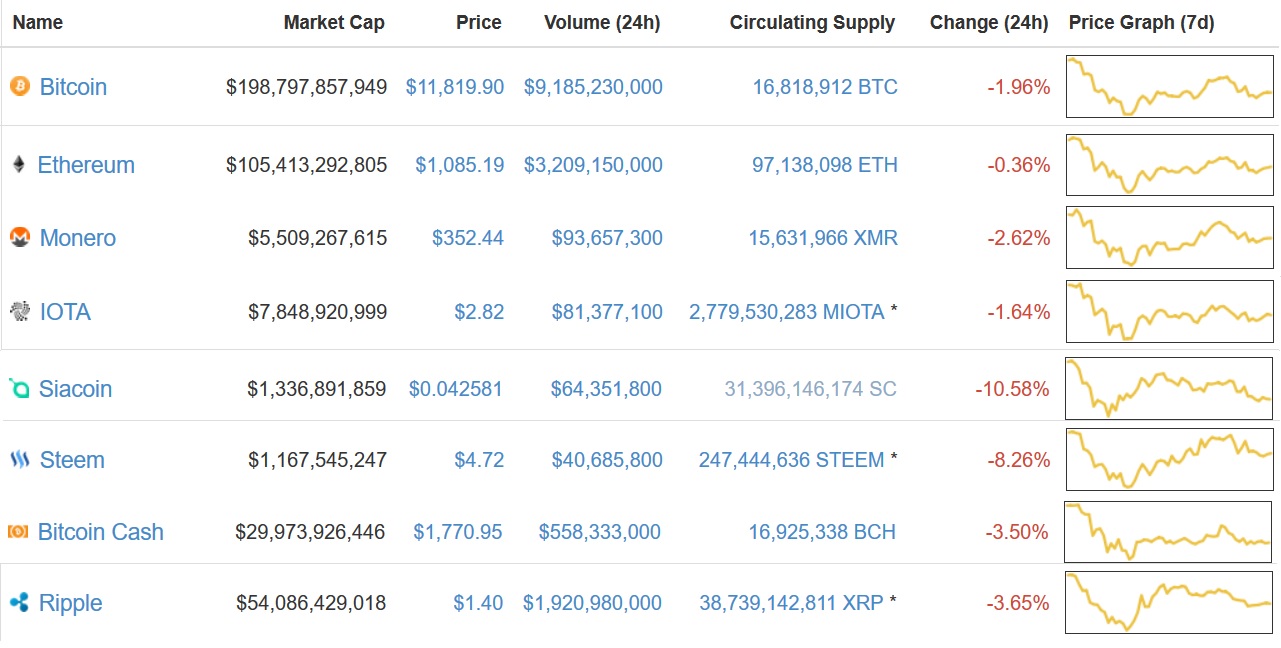Click the Bitcoin logo icon
This screenshot has height=648, width=1281.
(20, 87)
